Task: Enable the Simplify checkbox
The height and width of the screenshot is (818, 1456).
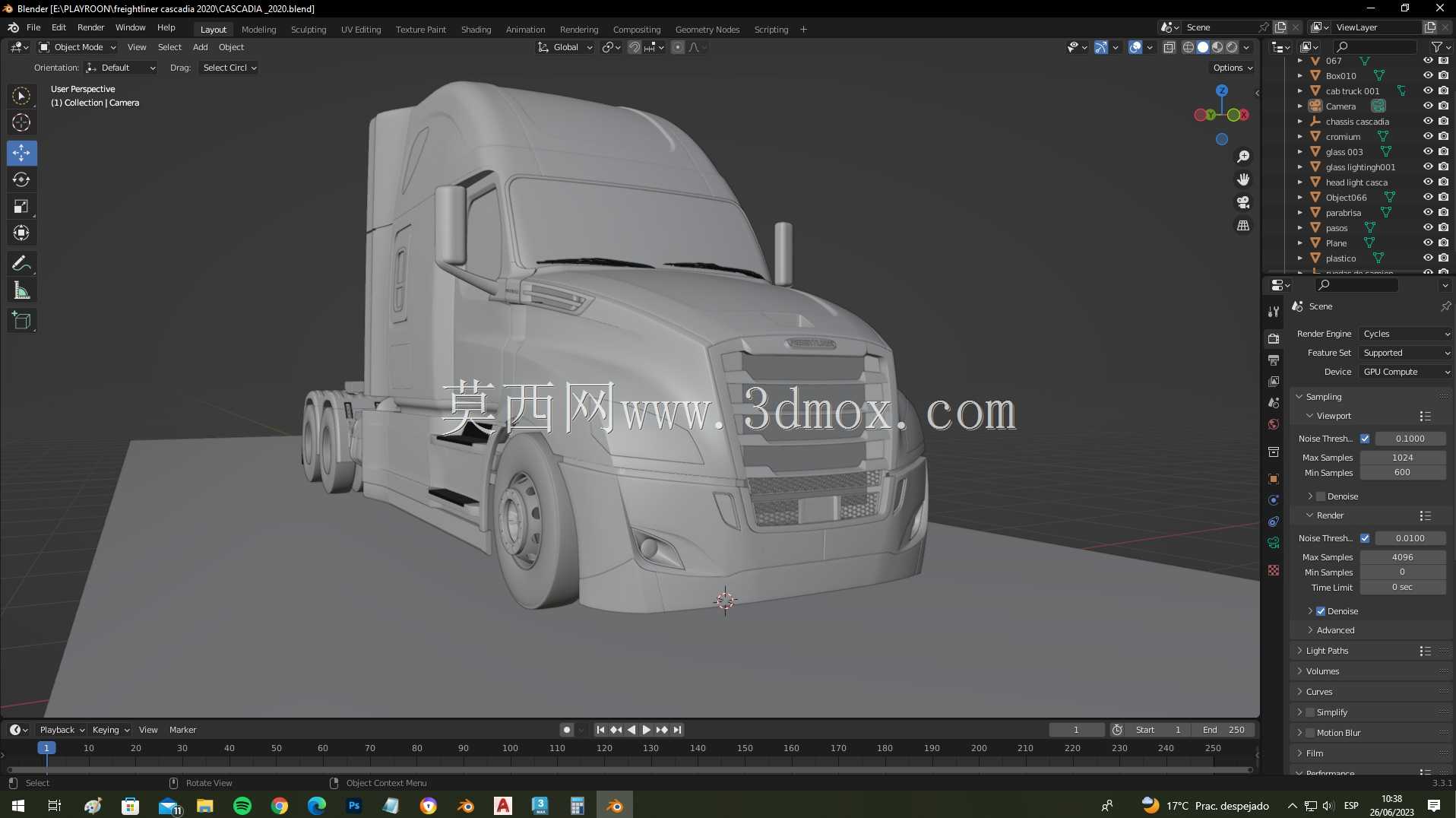Action: [x=1310, y=712]
